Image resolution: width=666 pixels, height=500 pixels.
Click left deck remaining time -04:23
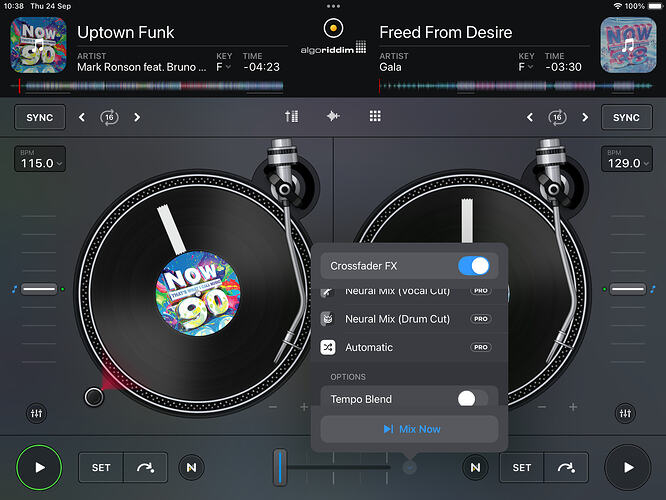coord(262,67)
